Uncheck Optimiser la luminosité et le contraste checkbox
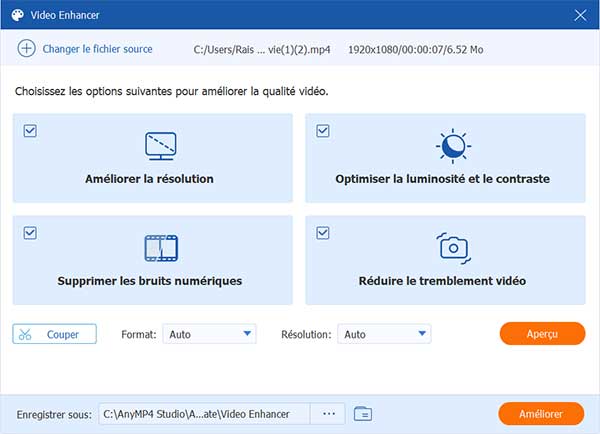The image size is (600, 434). click(323, 131)
